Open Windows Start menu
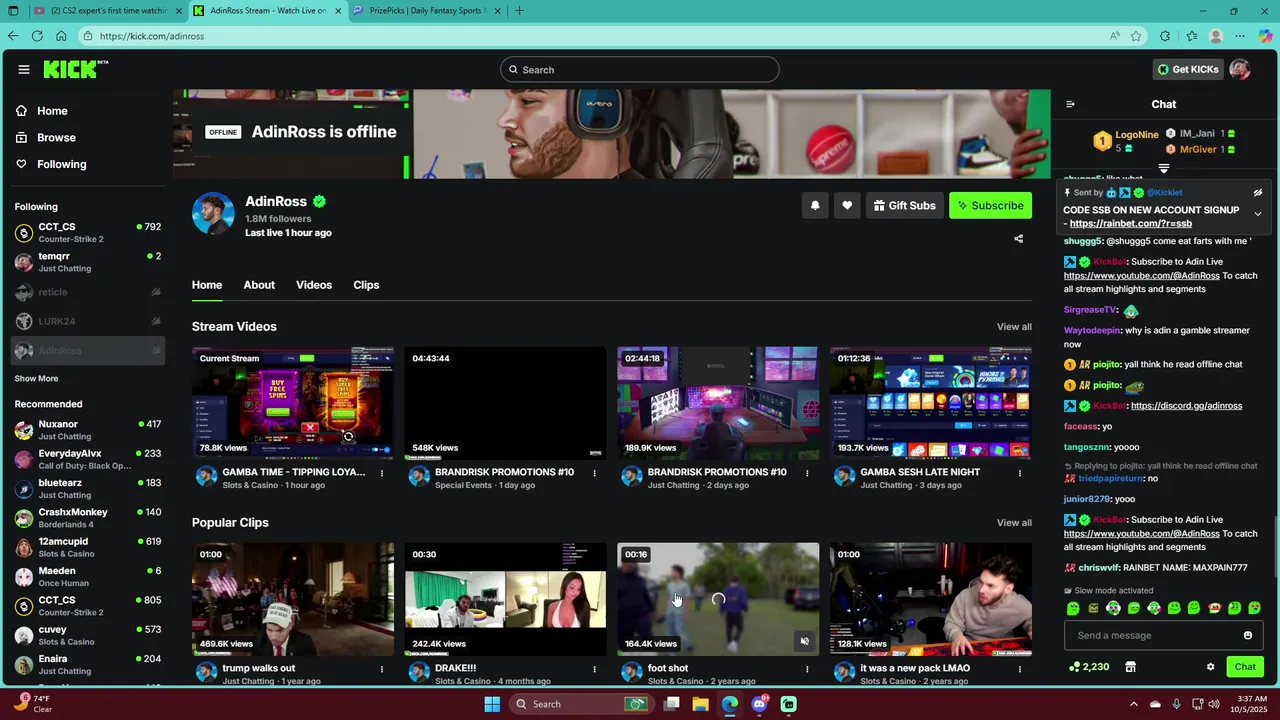1280x720 pixels. pyautogui.click(x=492, y=704)
